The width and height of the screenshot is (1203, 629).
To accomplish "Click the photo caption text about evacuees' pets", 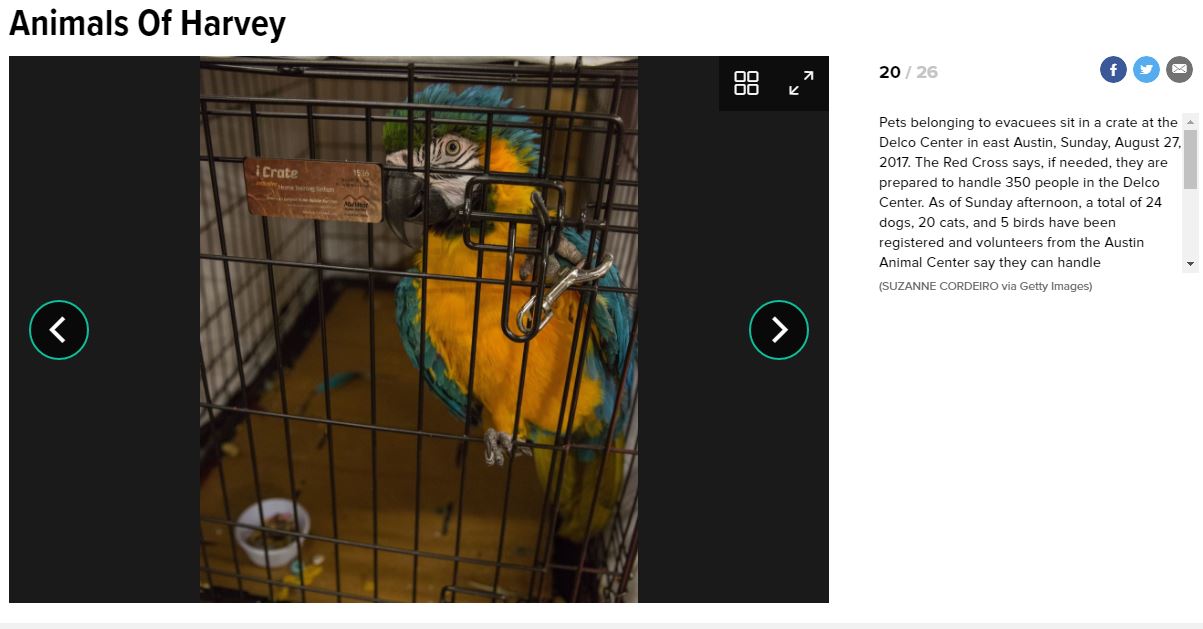I will click(1030, 192).
